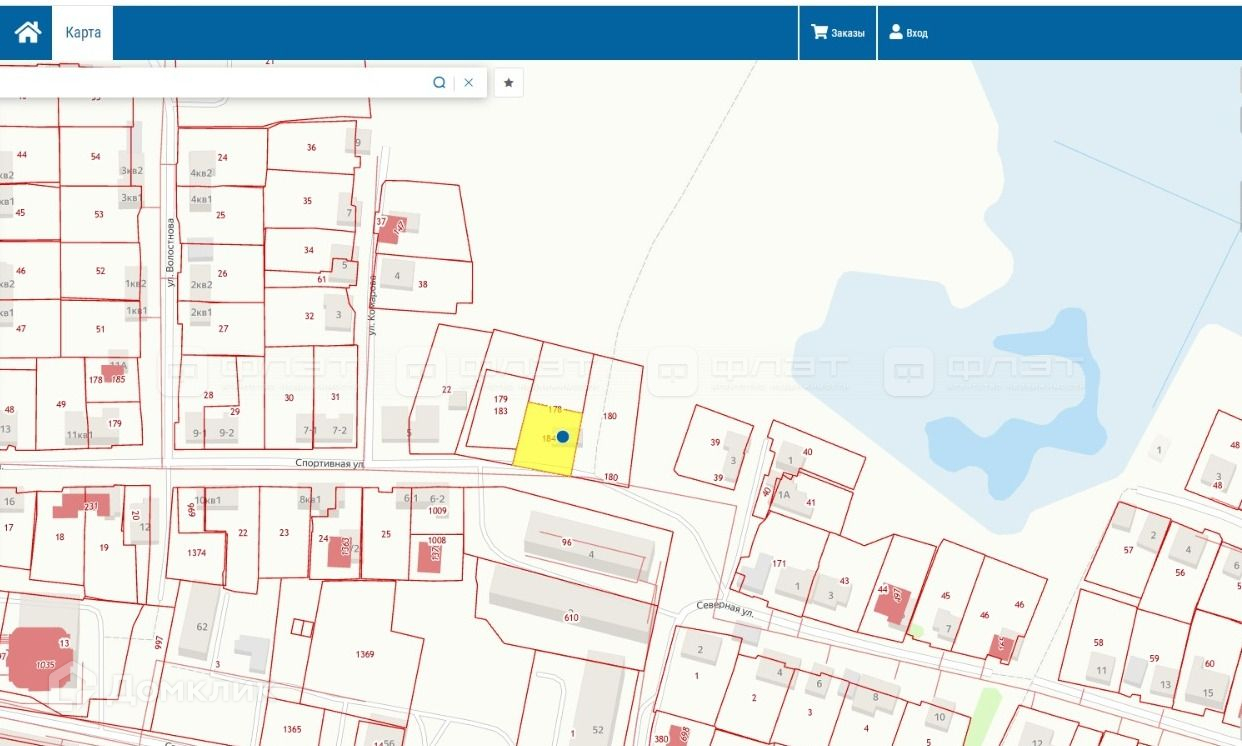Select the yellow highlighted parcel 184
Screen dimensions: 1242x746
coord(540,450)
